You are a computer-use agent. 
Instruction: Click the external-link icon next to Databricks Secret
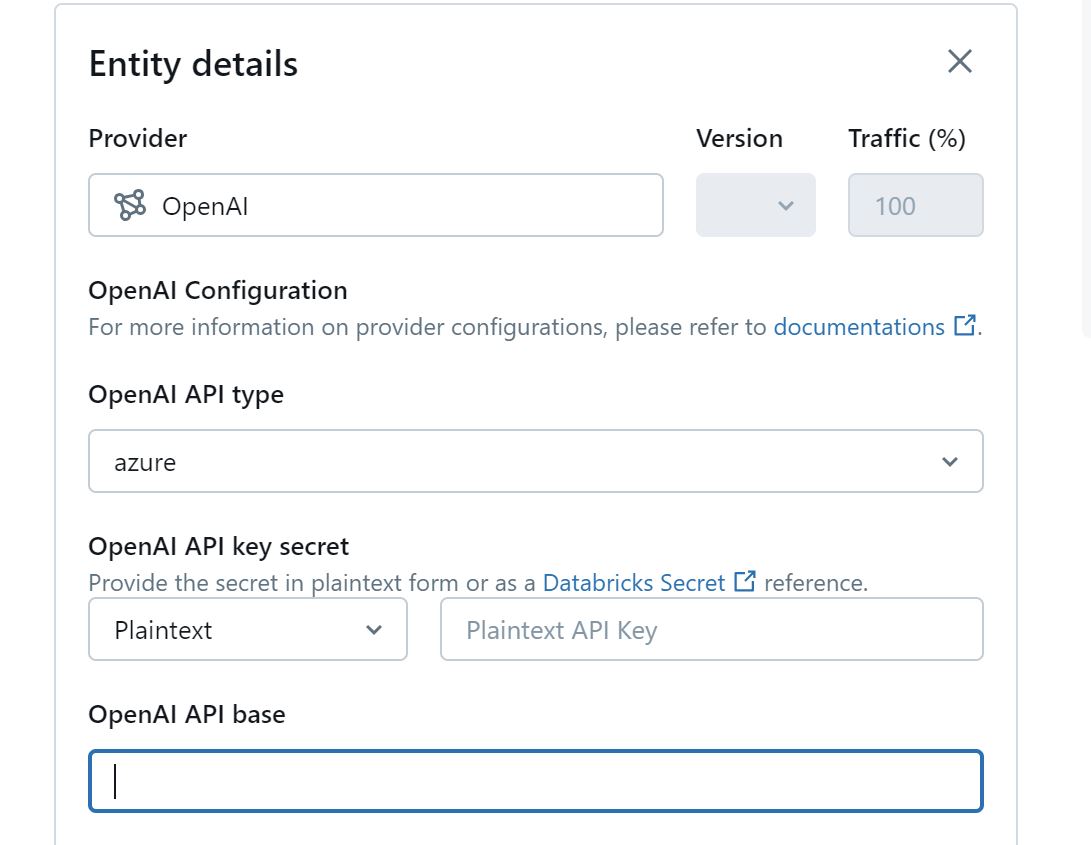pos(744,582)
